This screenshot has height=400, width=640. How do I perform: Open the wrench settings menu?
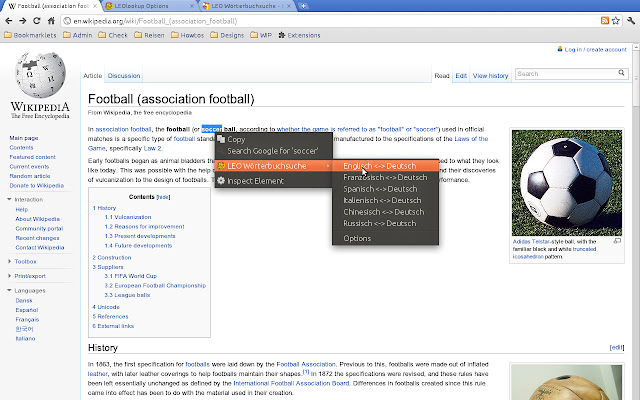[x=631, y=21]
